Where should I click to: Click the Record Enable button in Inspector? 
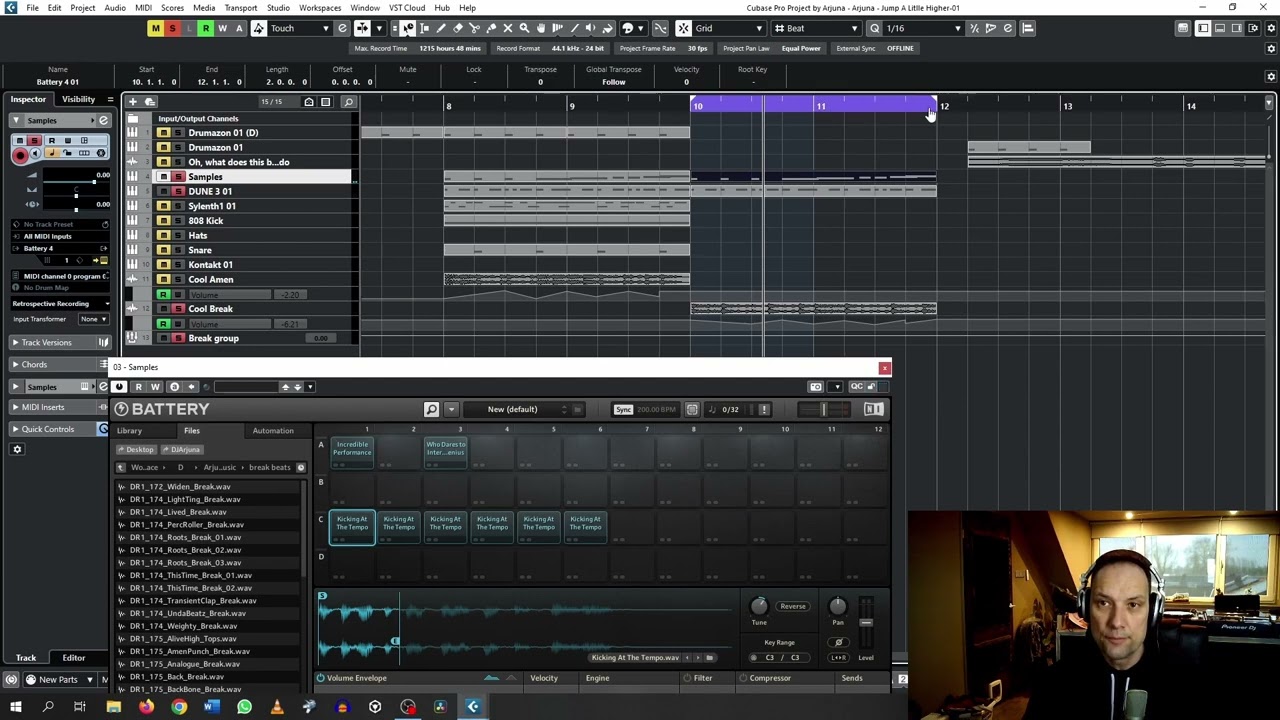point(20,155)
